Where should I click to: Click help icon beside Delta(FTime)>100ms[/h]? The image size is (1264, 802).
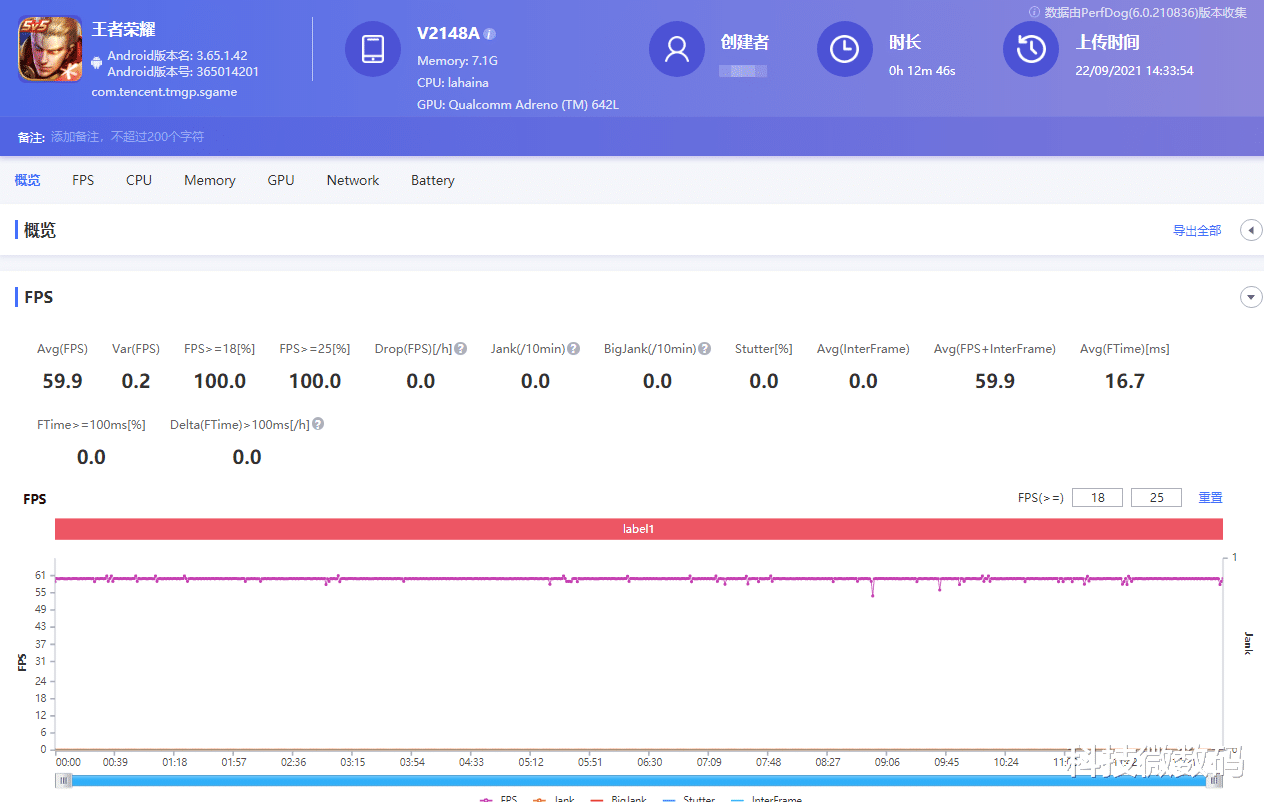[x=318, y=425]
